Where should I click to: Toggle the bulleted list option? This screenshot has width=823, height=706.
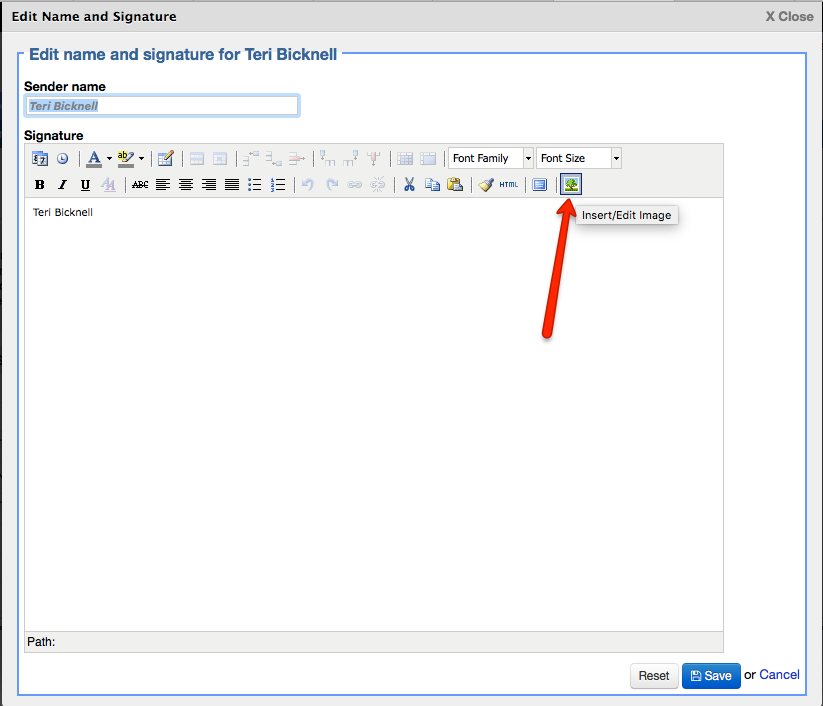(x=255, y=184)
